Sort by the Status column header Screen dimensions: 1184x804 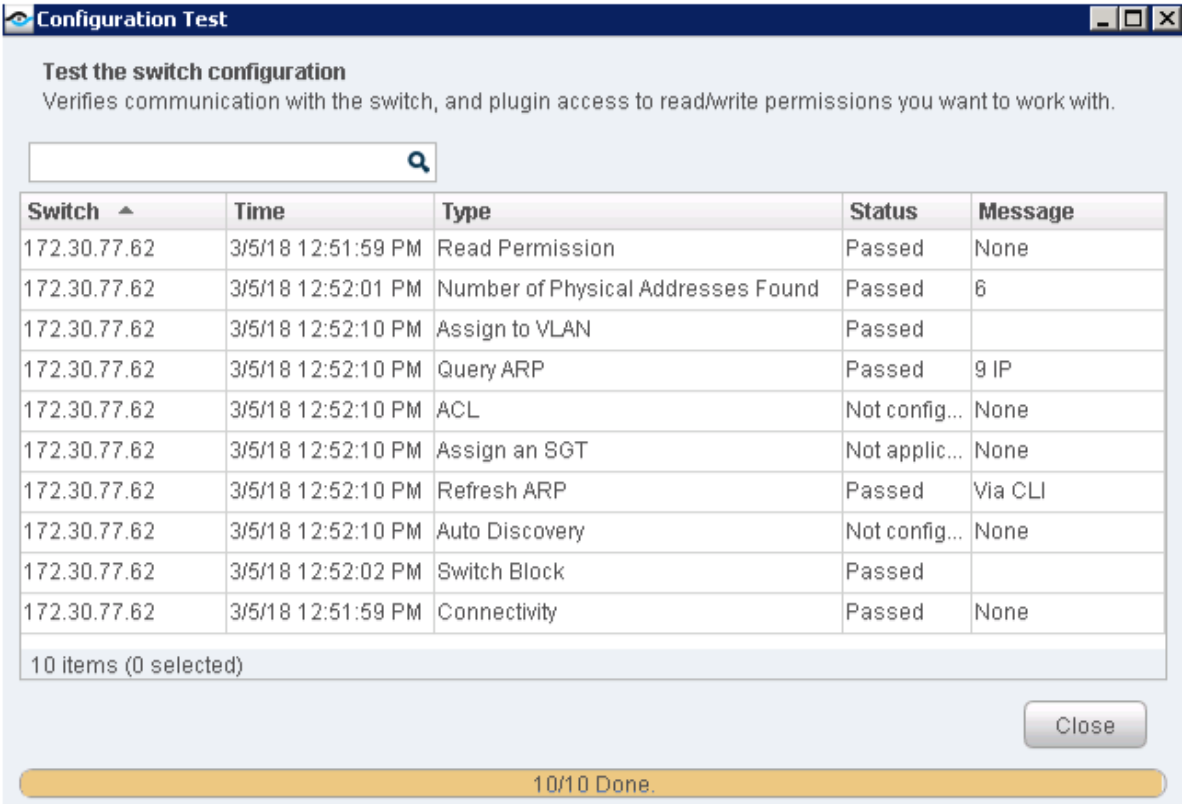click(x=883, y=212)
